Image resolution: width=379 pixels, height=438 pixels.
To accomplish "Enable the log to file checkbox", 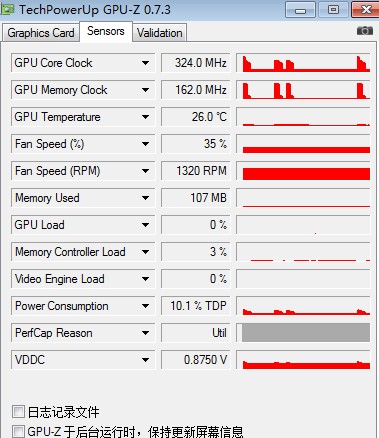I will click(x=18, y=411).
